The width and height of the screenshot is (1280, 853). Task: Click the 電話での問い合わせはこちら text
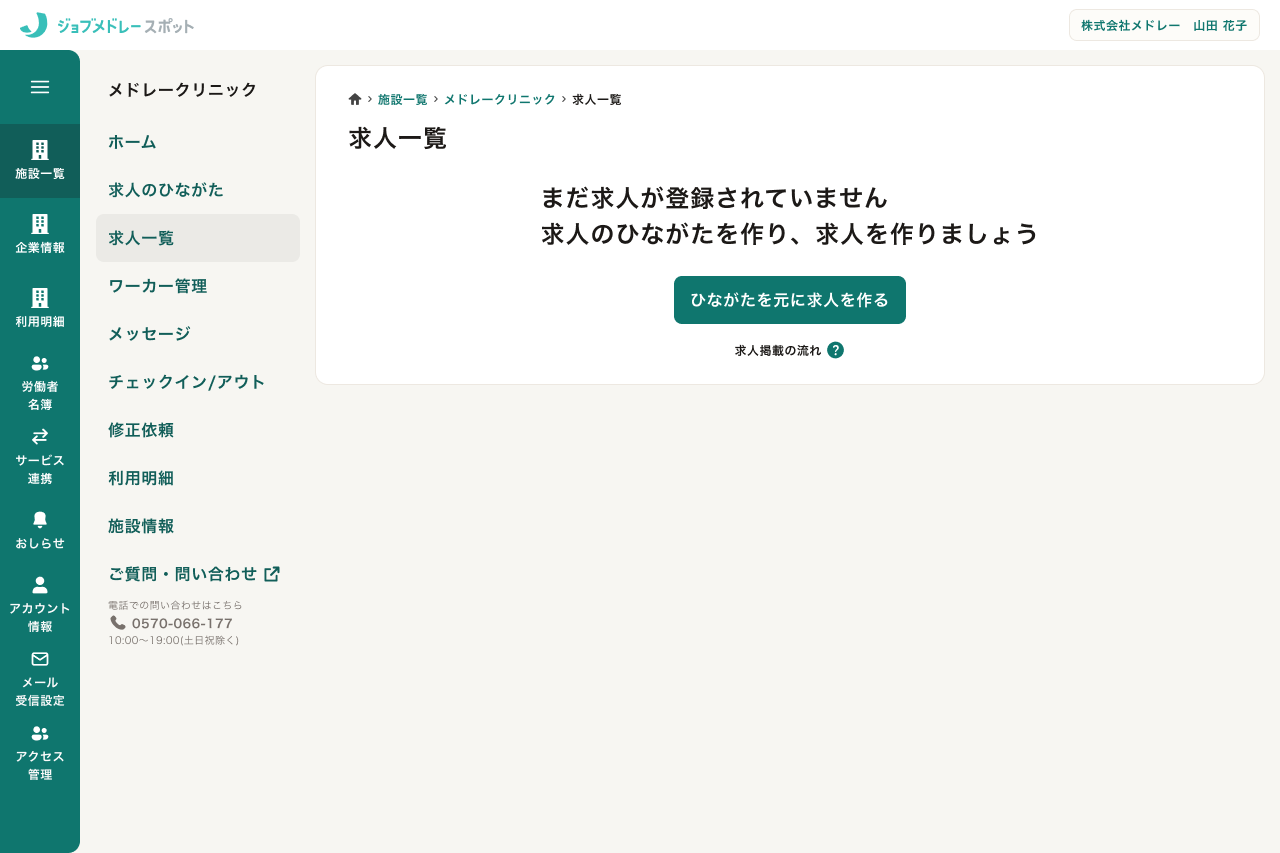[x=176, y=605]
